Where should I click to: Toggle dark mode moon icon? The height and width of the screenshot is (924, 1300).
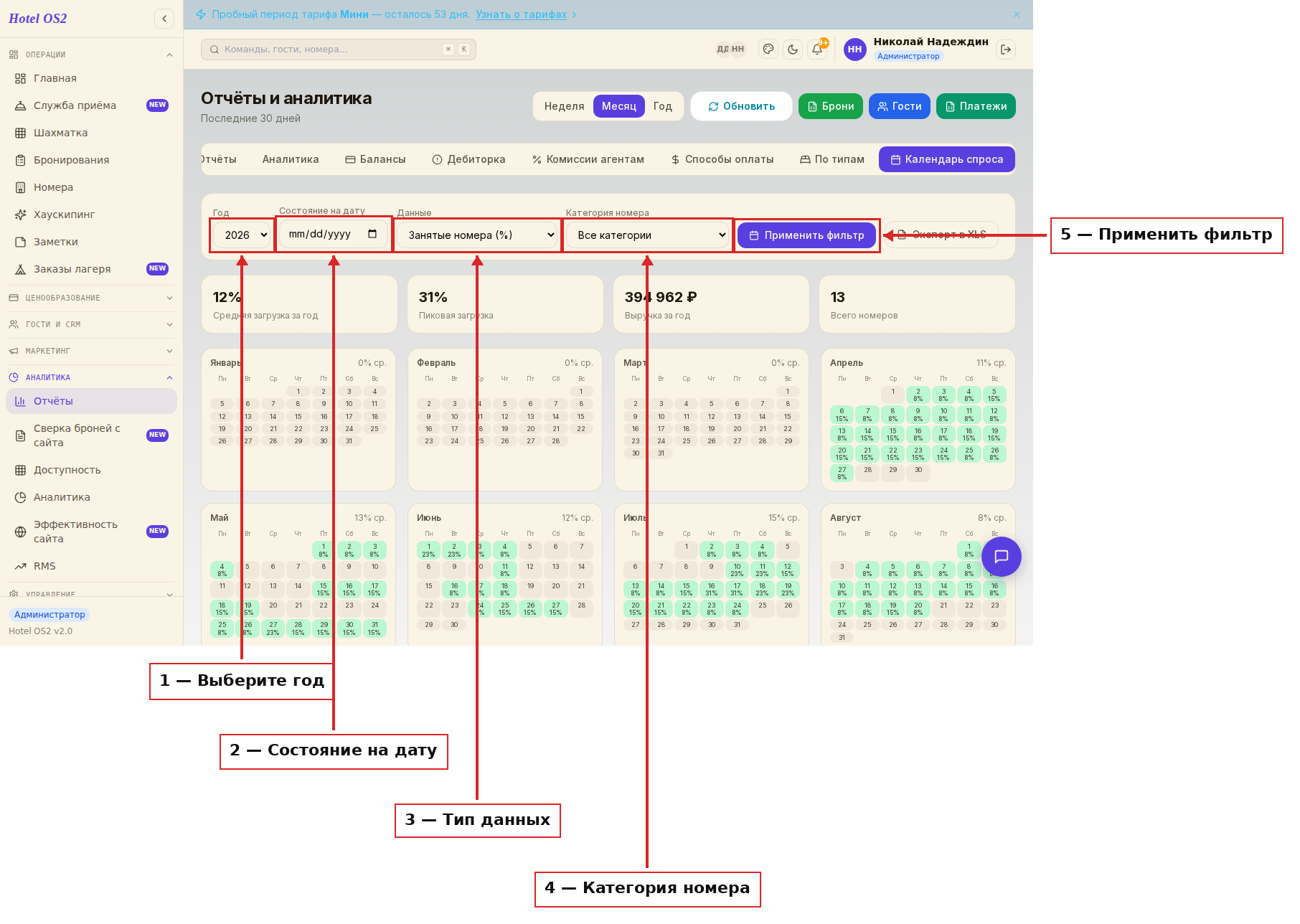[x=793, y=49]
